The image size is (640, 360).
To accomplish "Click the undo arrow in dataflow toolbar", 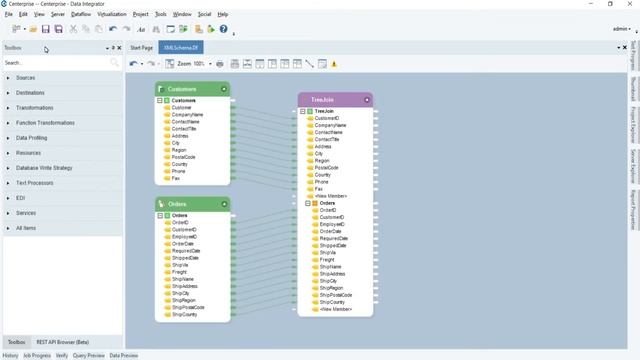I will click(x=133, y=64).
